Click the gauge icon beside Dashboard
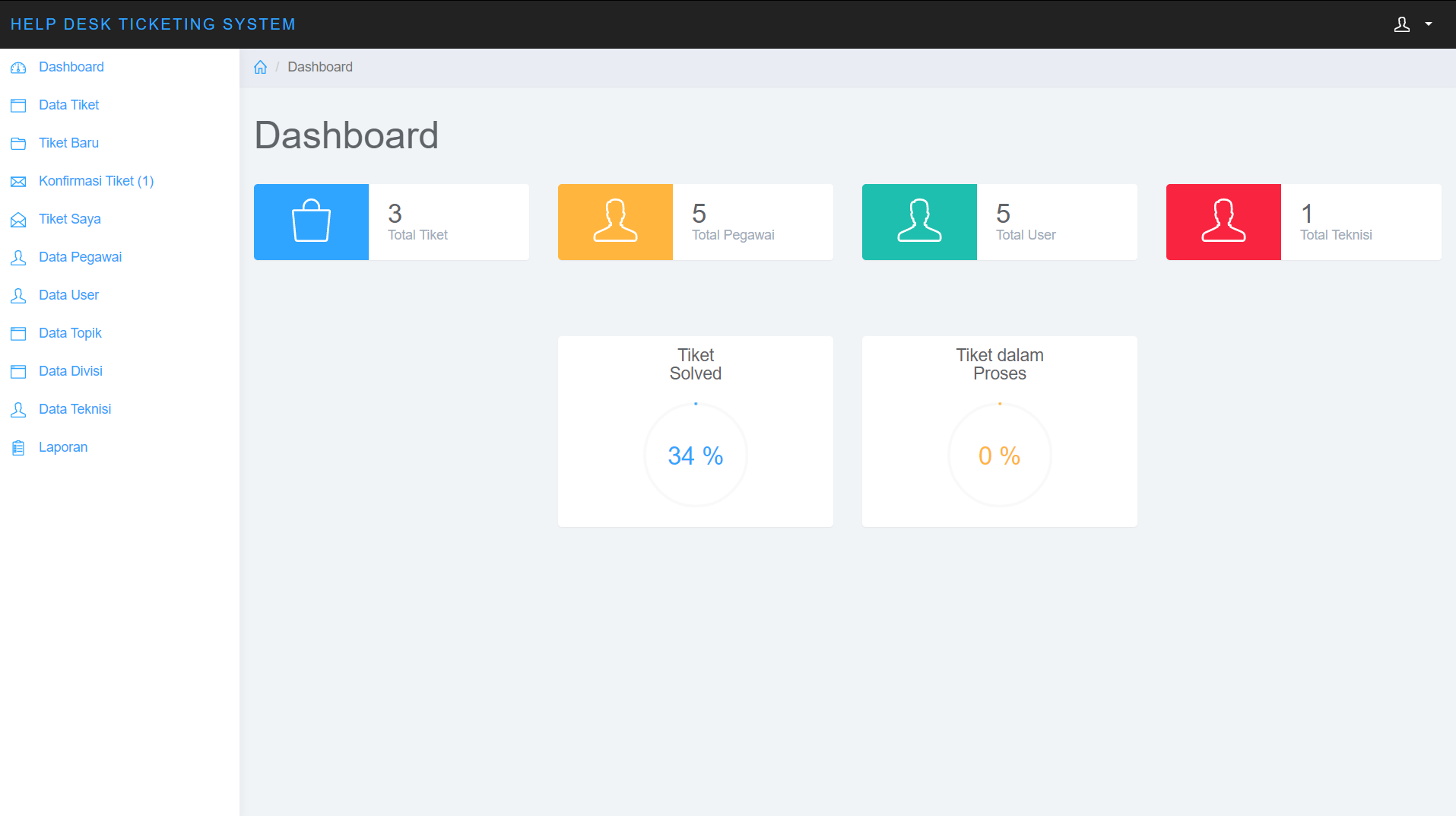This screenshot has width=1456, height=816. [18, 68]
